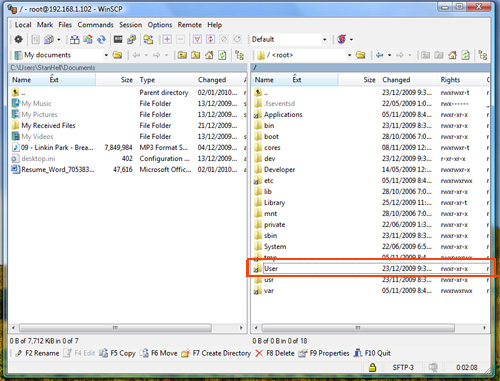Viewport: 500px width, 381px height.
Task: Open the Help menu
Action: [x=214, y=25]
